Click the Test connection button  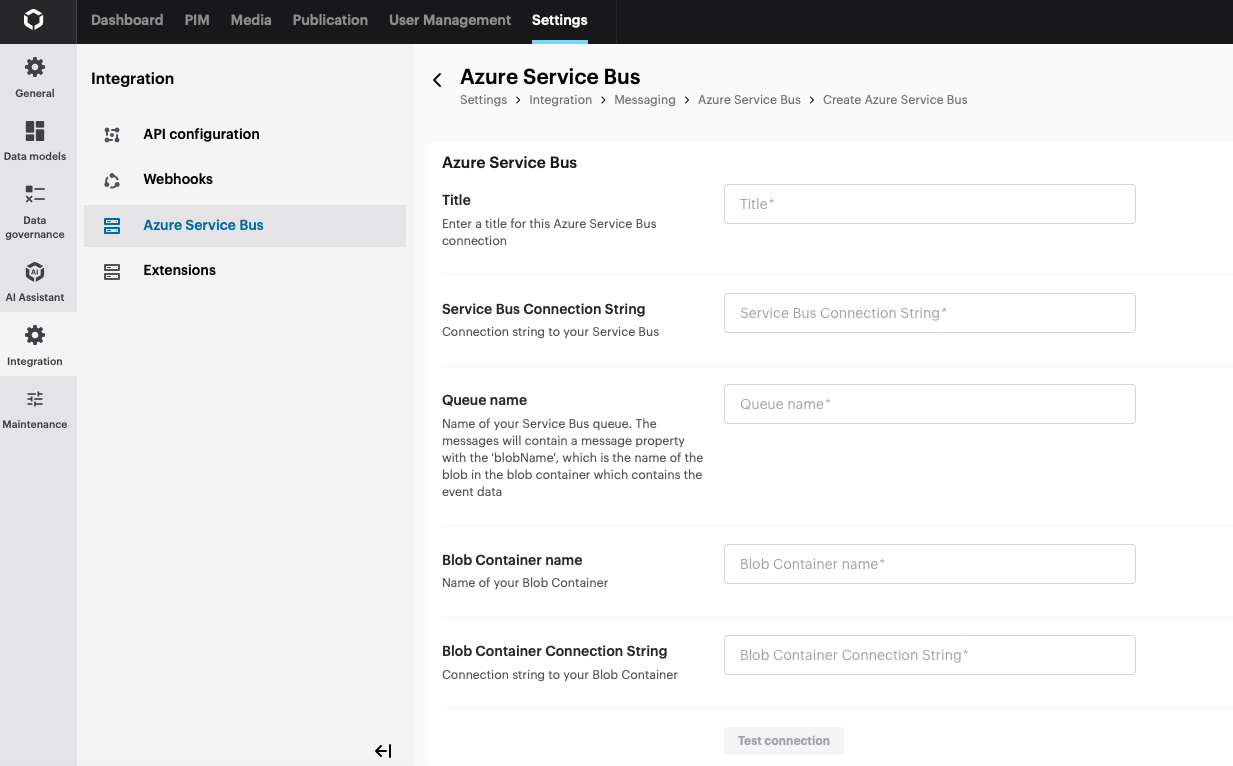pos(784,741)
